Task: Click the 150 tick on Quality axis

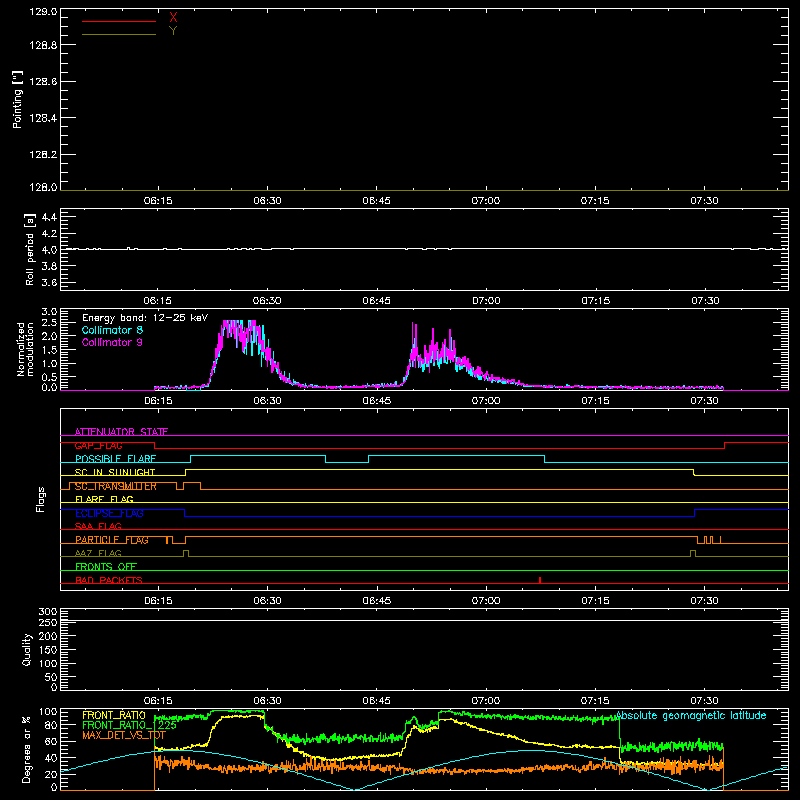Action: pos(48,650)
